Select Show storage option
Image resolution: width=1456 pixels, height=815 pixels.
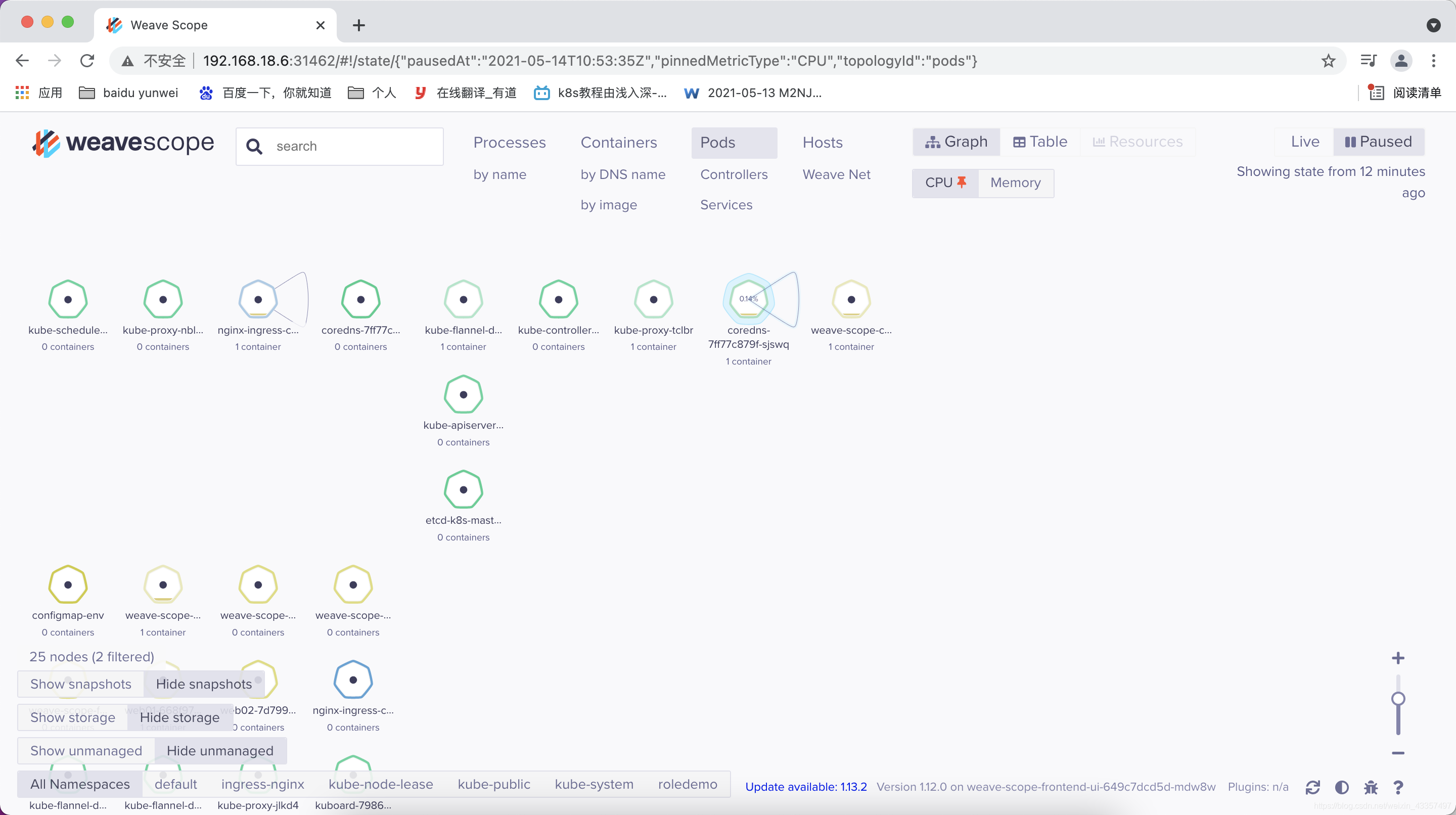point(72,717)
